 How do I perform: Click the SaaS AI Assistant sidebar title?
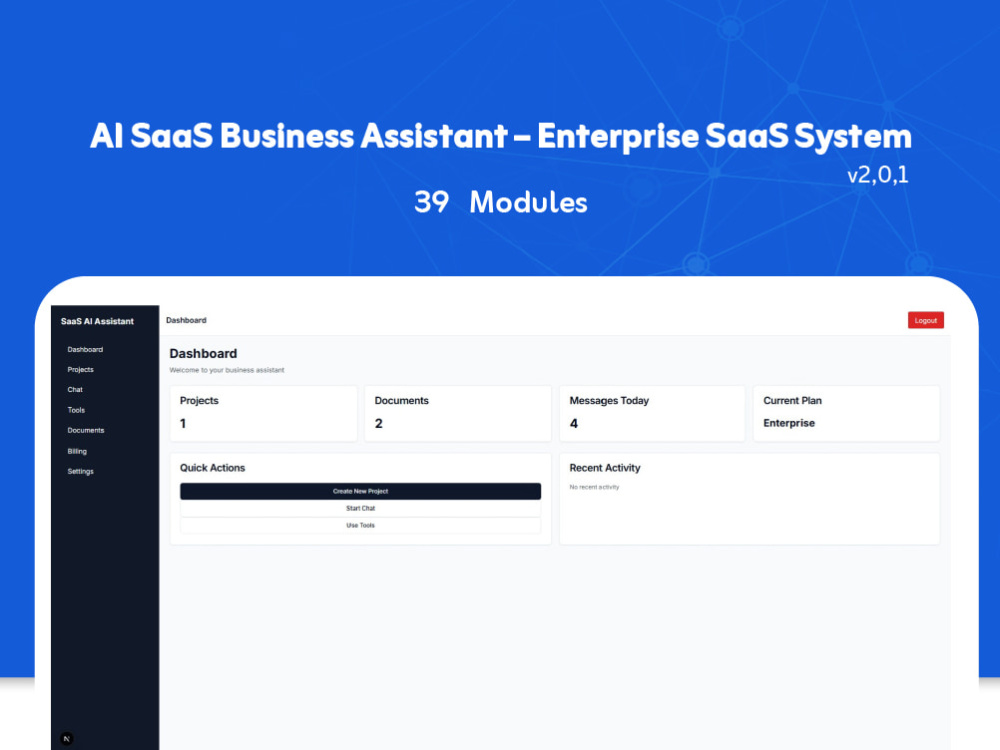[x=97, y=321]
